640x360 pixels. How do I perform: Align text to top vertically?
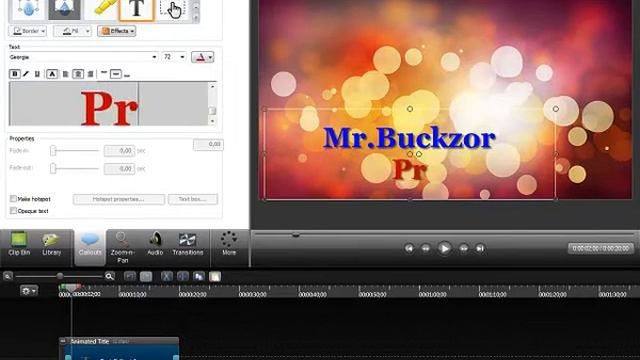pyautogui.click(x=104, y=73)
